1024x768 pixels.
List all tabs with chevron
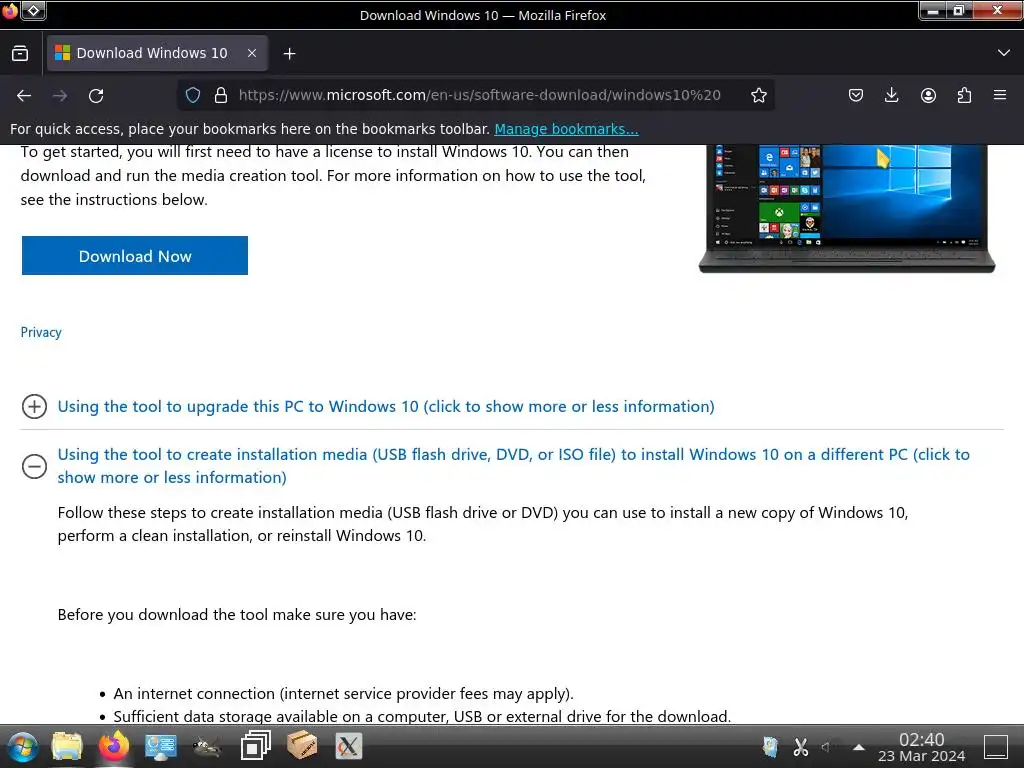click(x=1004, y=53)
